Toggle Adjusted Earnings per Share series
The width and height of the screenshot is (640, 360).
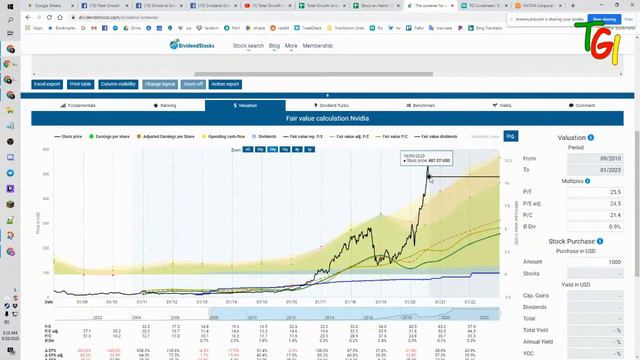click(165, 136)
